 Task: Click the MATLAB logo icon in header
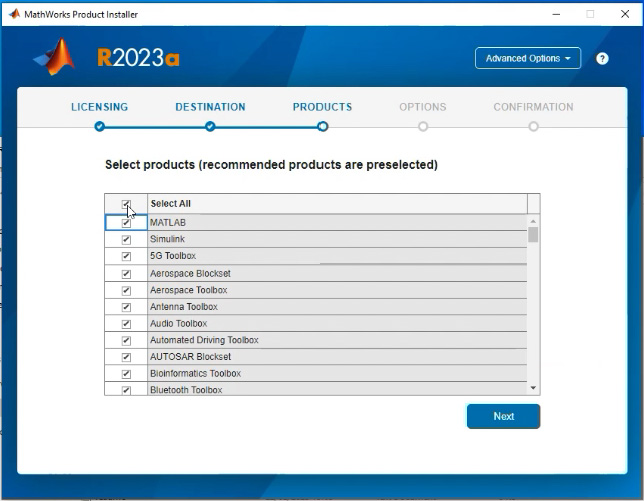click(x=56, y=58)
